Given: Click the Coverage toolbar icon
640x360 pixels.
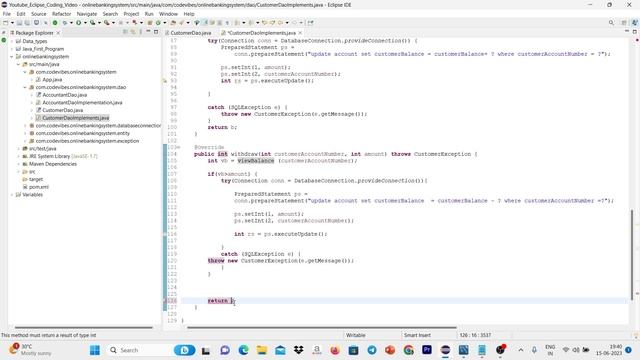Looking at the screenshot, I should [93, 23].
